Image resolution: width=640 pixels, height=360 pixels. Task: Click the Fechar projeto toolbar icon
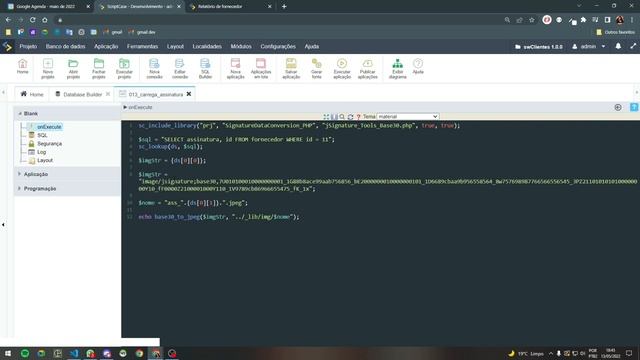[99, 68]
